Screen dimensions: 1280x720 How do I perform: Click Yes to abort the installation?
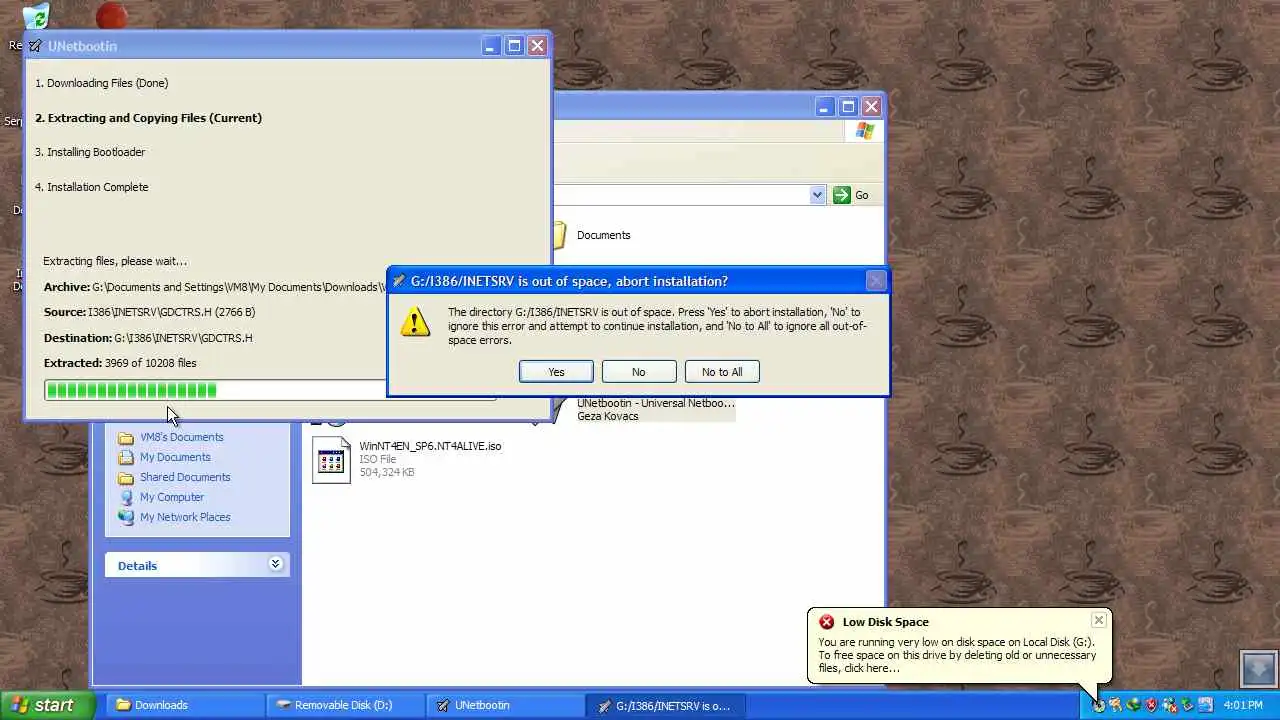pos(556,372)
